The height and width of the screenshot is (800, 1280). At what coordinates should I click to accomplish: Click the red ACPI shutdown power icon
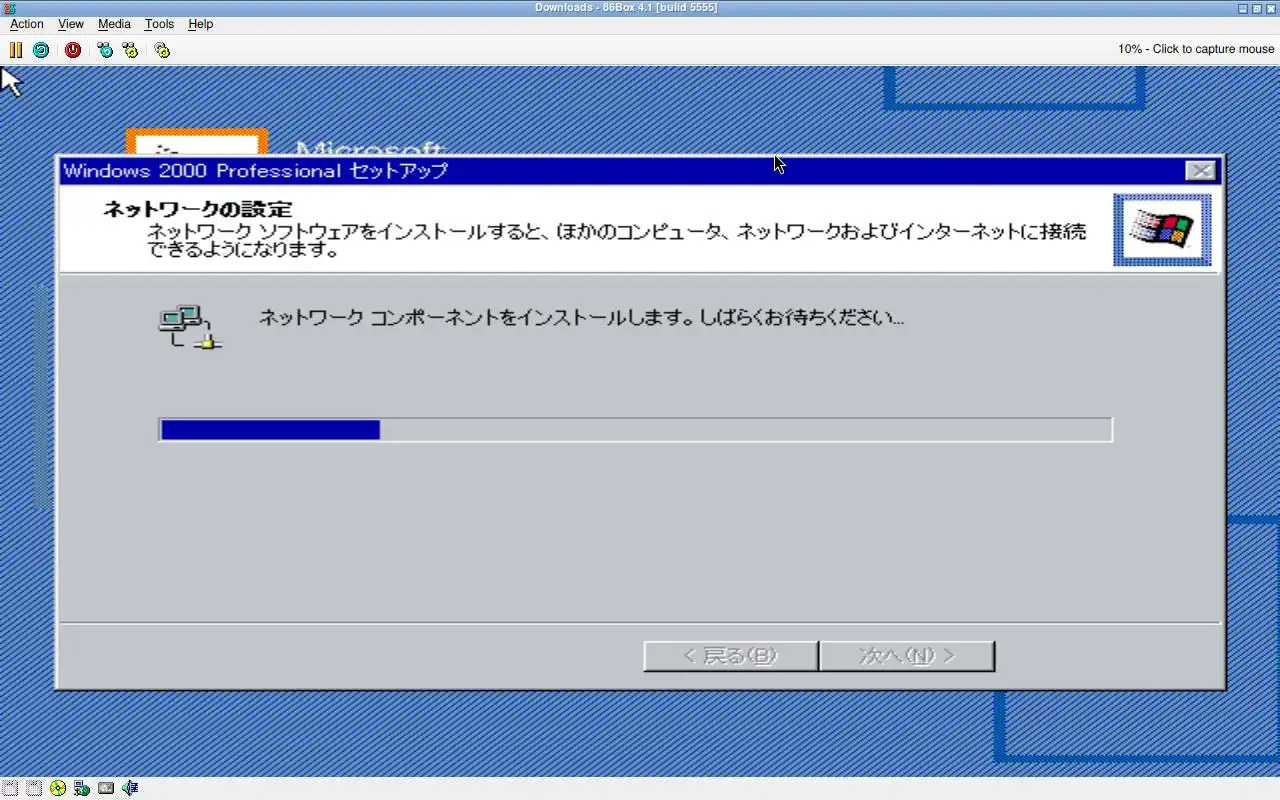[73, 49]
